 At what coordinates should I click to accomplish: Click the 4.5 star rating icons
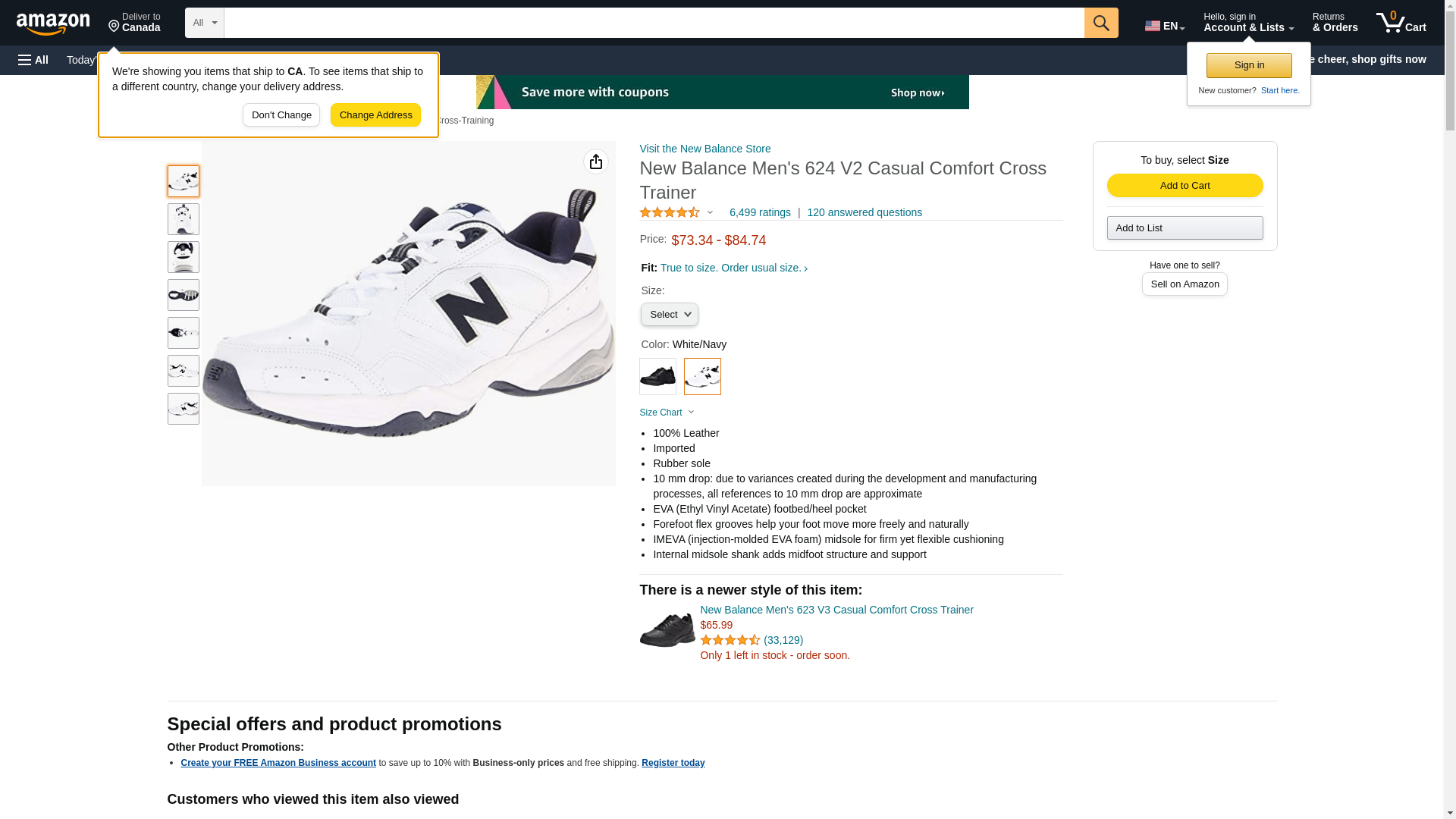coord(670,213)
